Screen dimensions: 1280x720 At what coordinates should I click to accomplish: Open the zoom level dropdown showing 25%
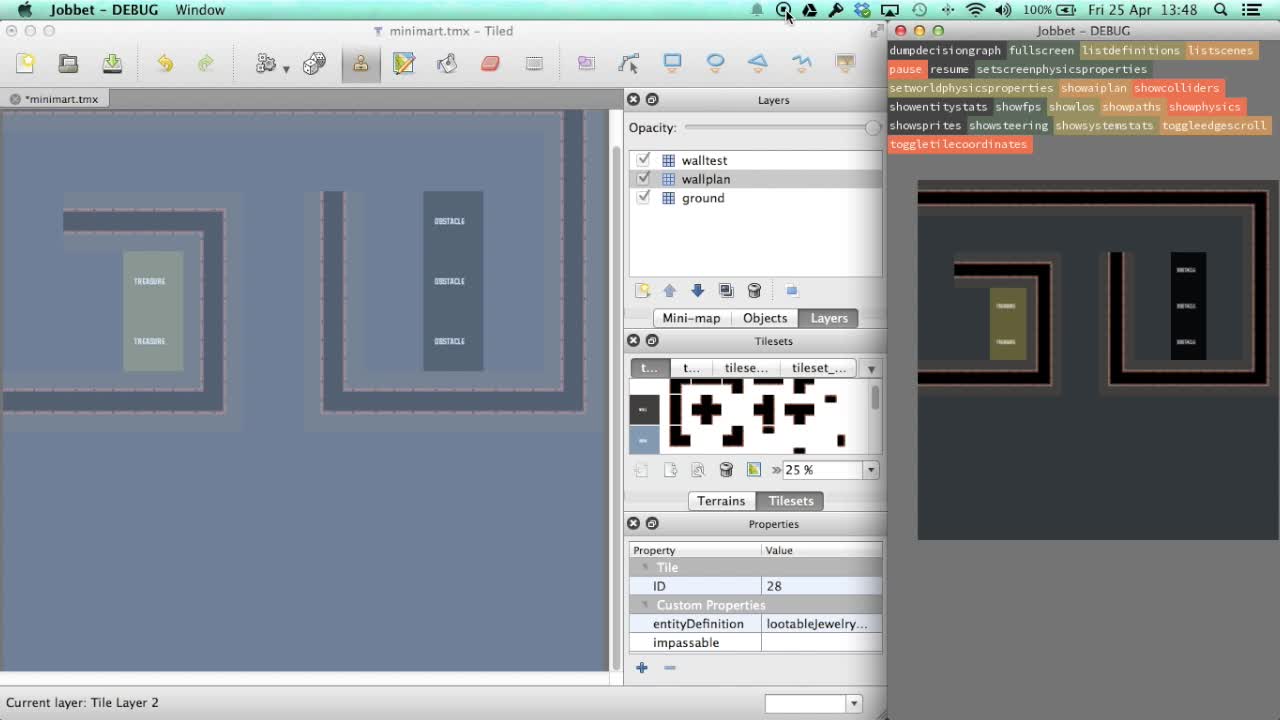click(x=869, y=470)
